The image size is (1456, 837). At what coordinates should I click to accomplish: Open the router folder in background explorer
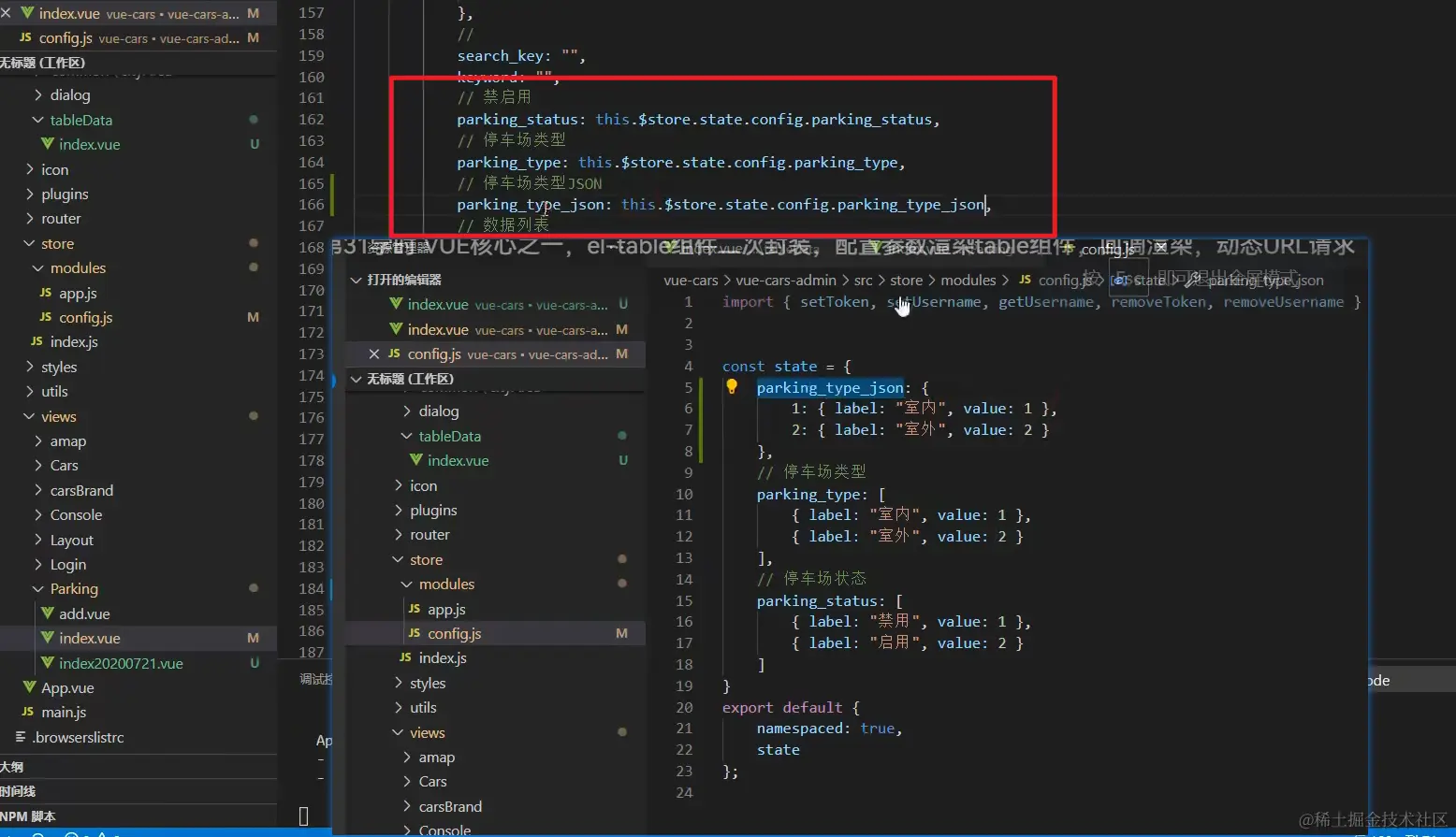[61, 218]
